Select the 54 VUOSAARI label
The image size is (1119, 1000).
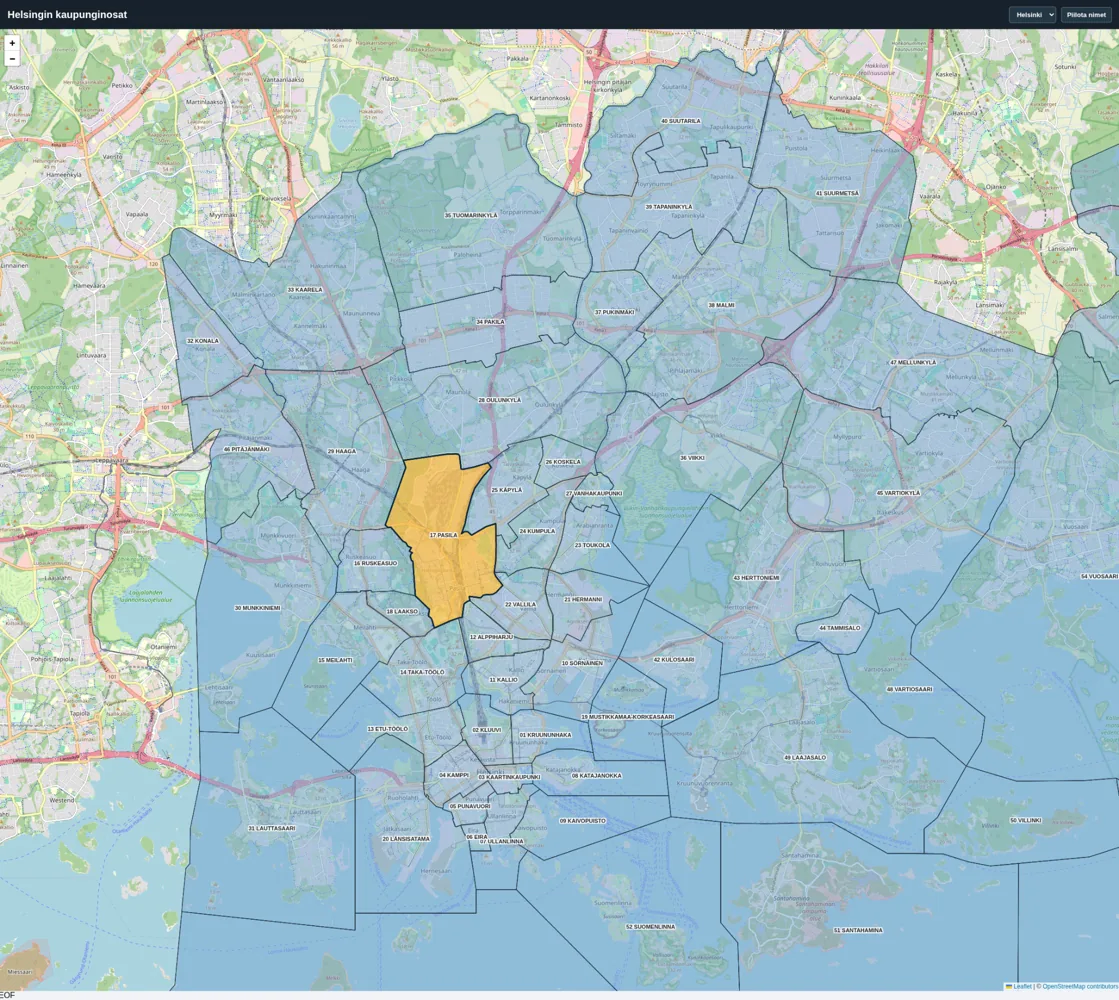(x=1099, y=576)
